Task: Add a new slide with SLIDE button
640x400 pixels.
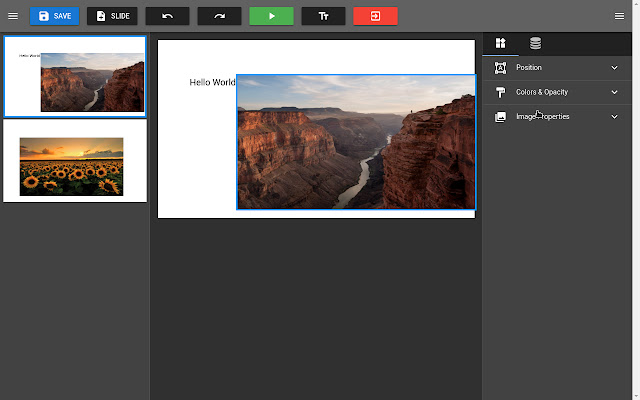Action: 112,16
